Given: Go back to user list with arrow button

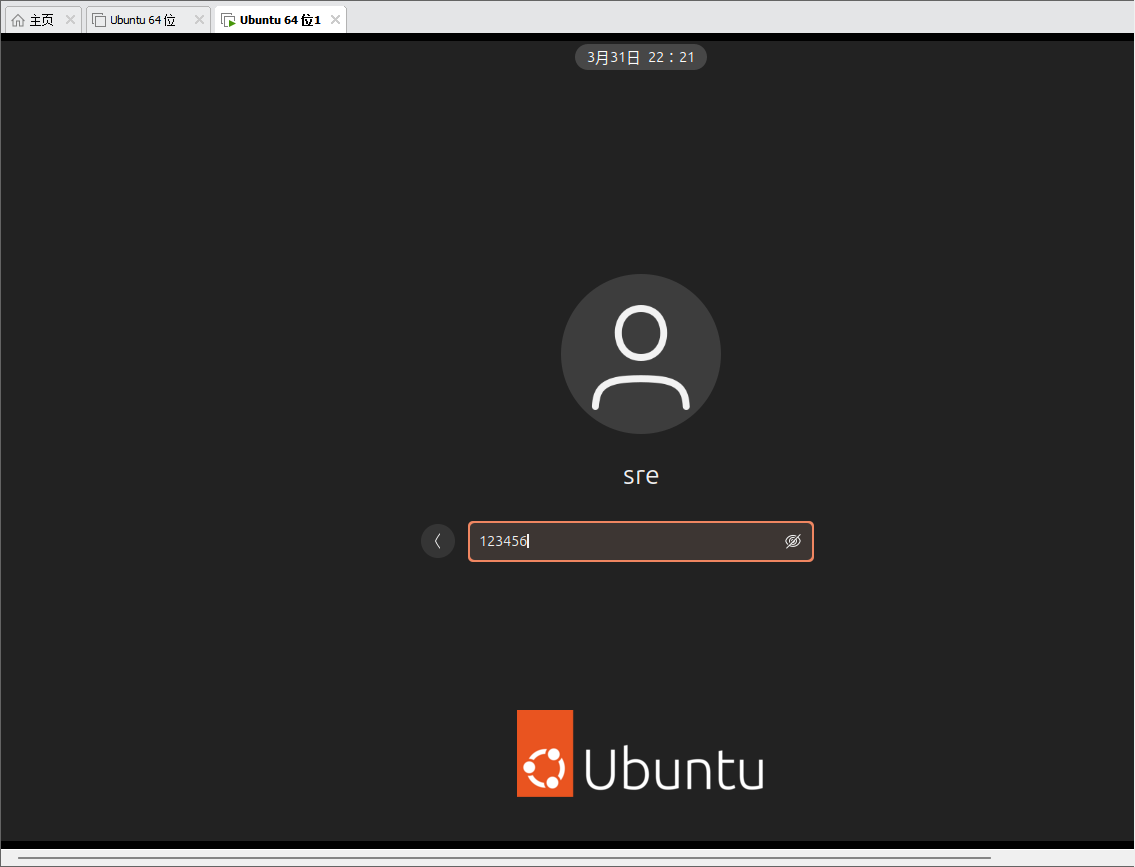Looking at the screenshot, I should pyautogui.click(x=438, y=541).
